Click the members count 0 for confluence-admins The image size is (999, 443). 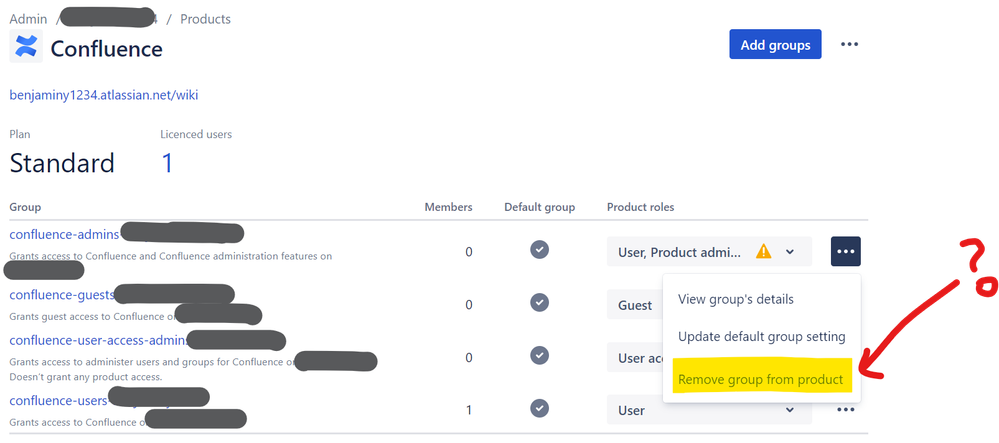pos(469,252)
